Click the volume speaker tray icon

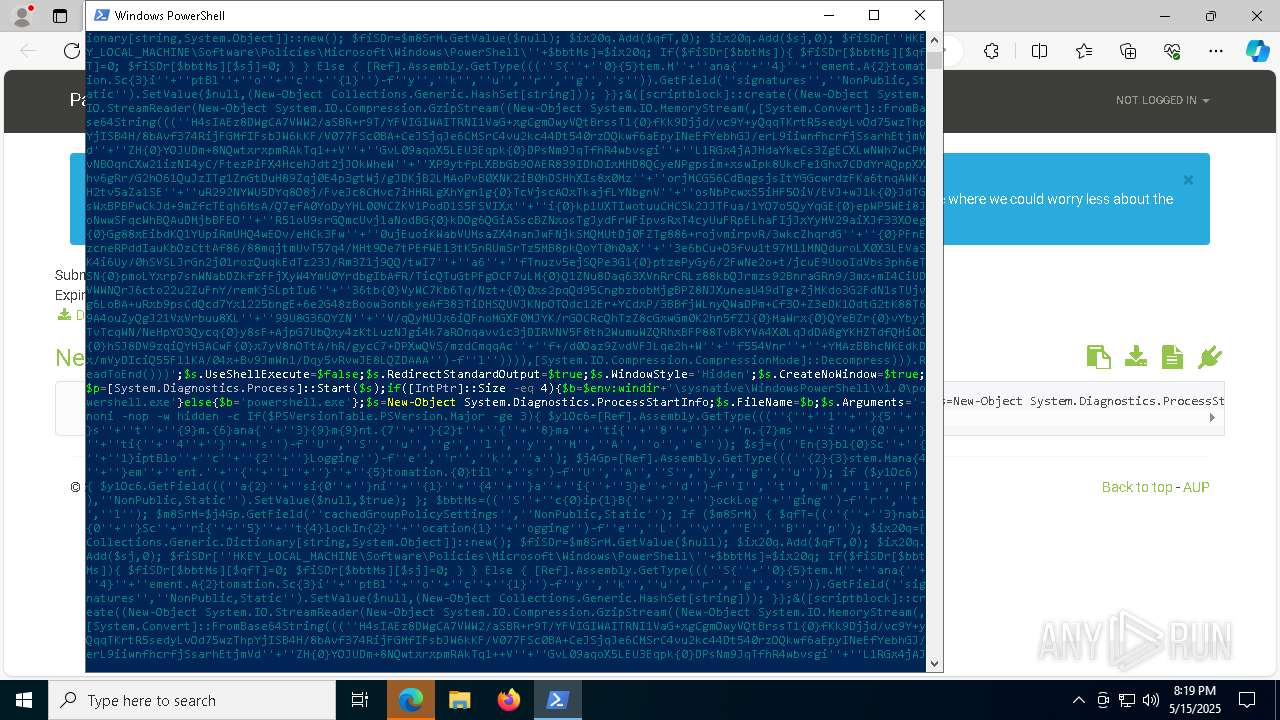1151,700
